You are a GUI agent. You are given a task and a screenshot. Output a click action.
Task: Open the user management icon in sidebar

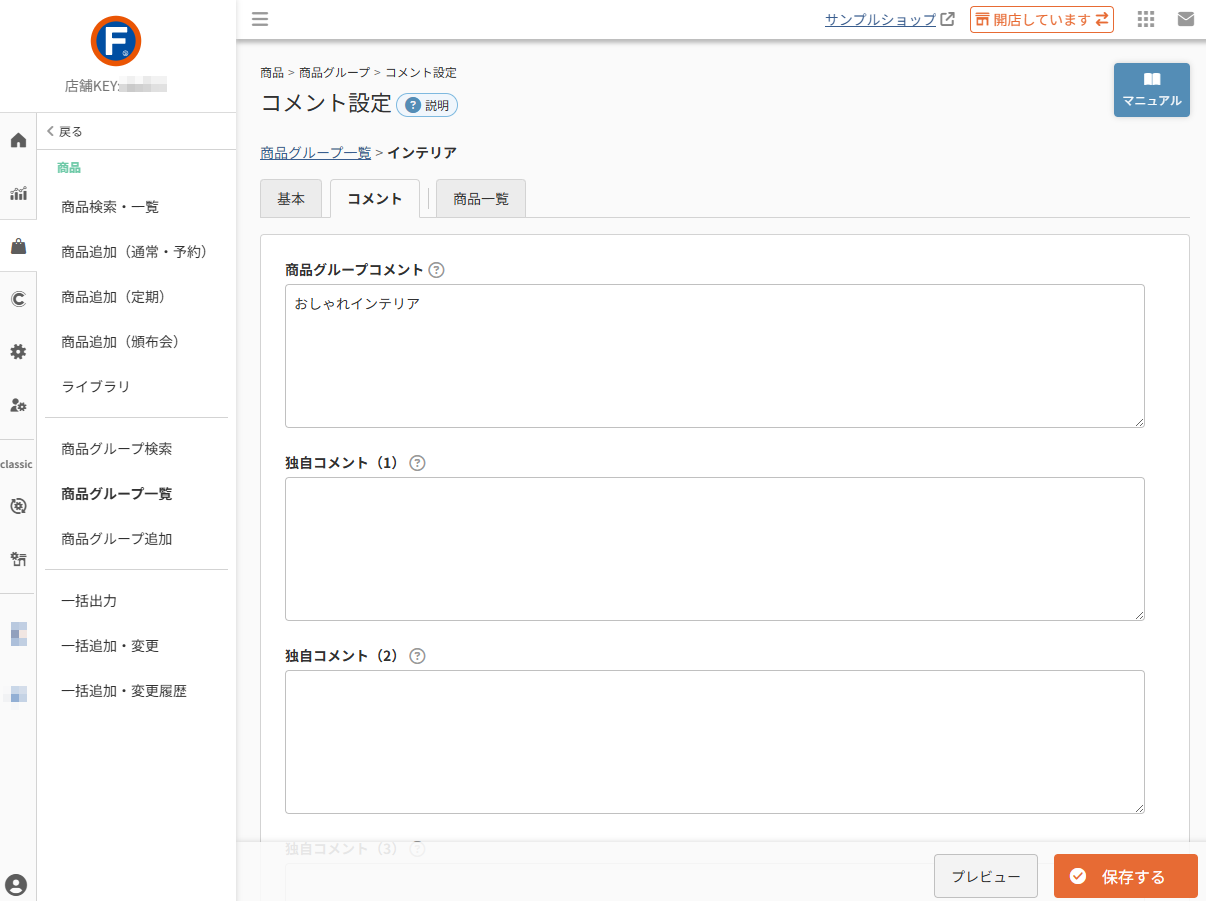click(x=18, y=405)
